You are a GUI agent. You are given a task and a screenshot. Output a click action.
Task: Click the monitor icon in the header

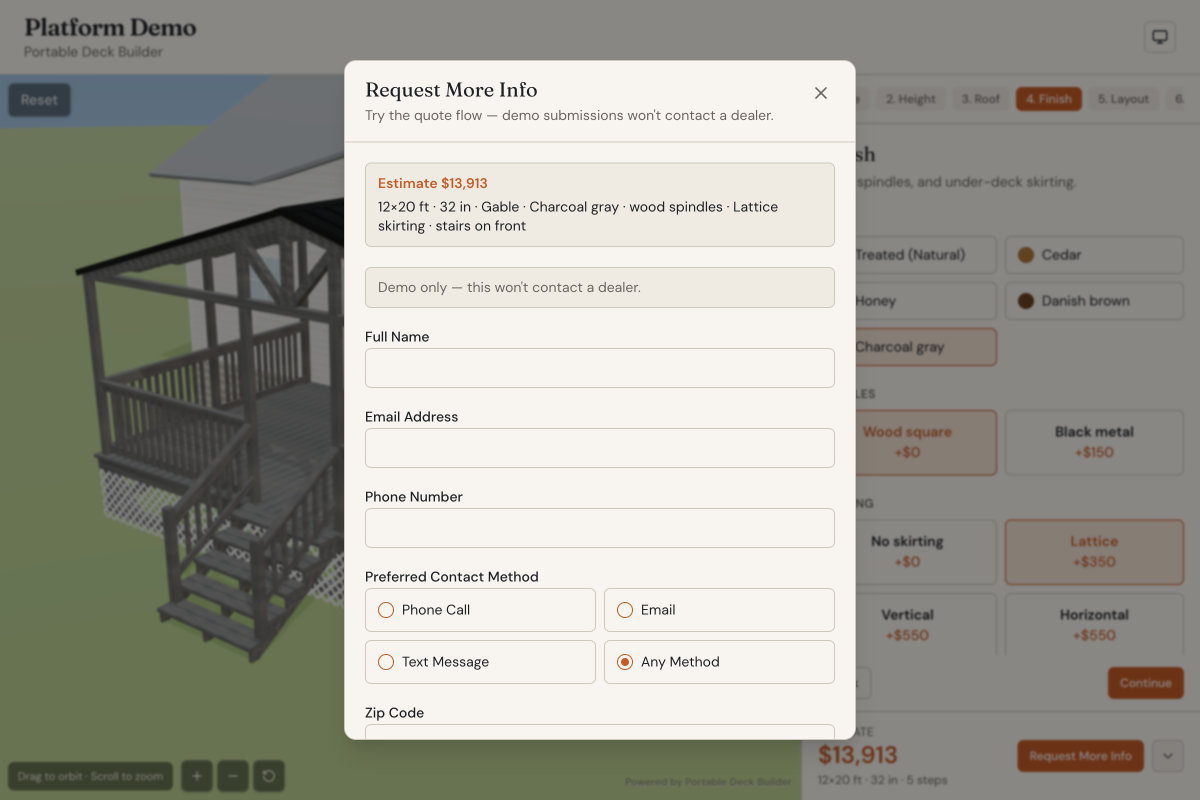click(x=1160, y=37)
